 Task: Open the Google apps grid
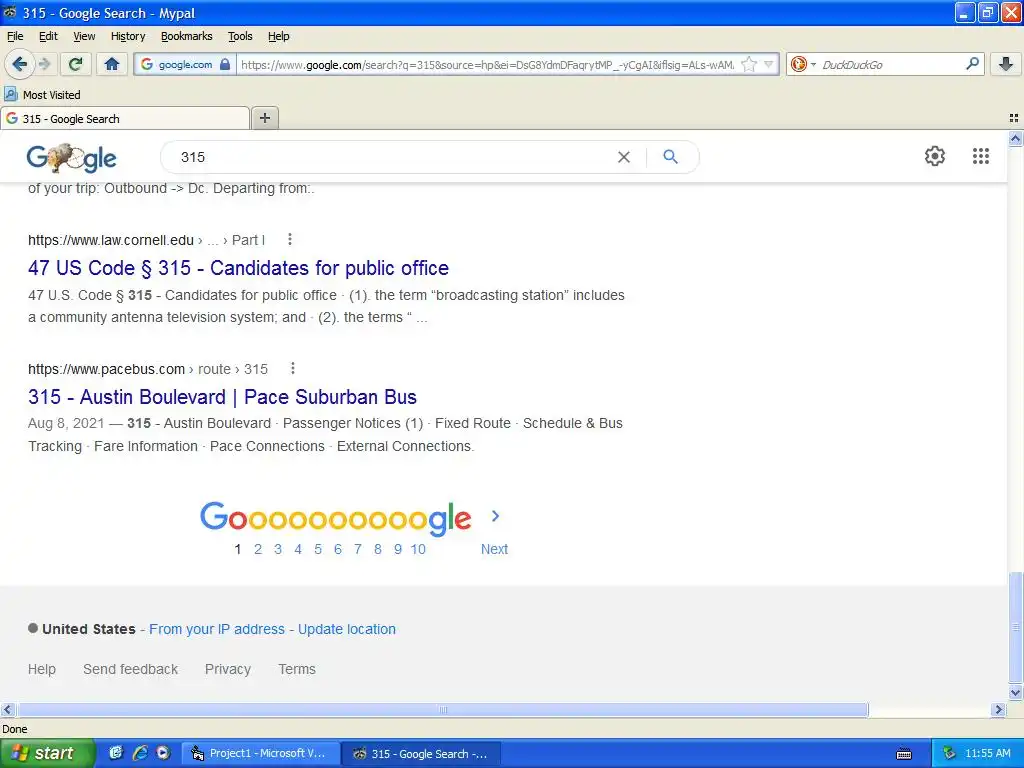click(980, 156)
